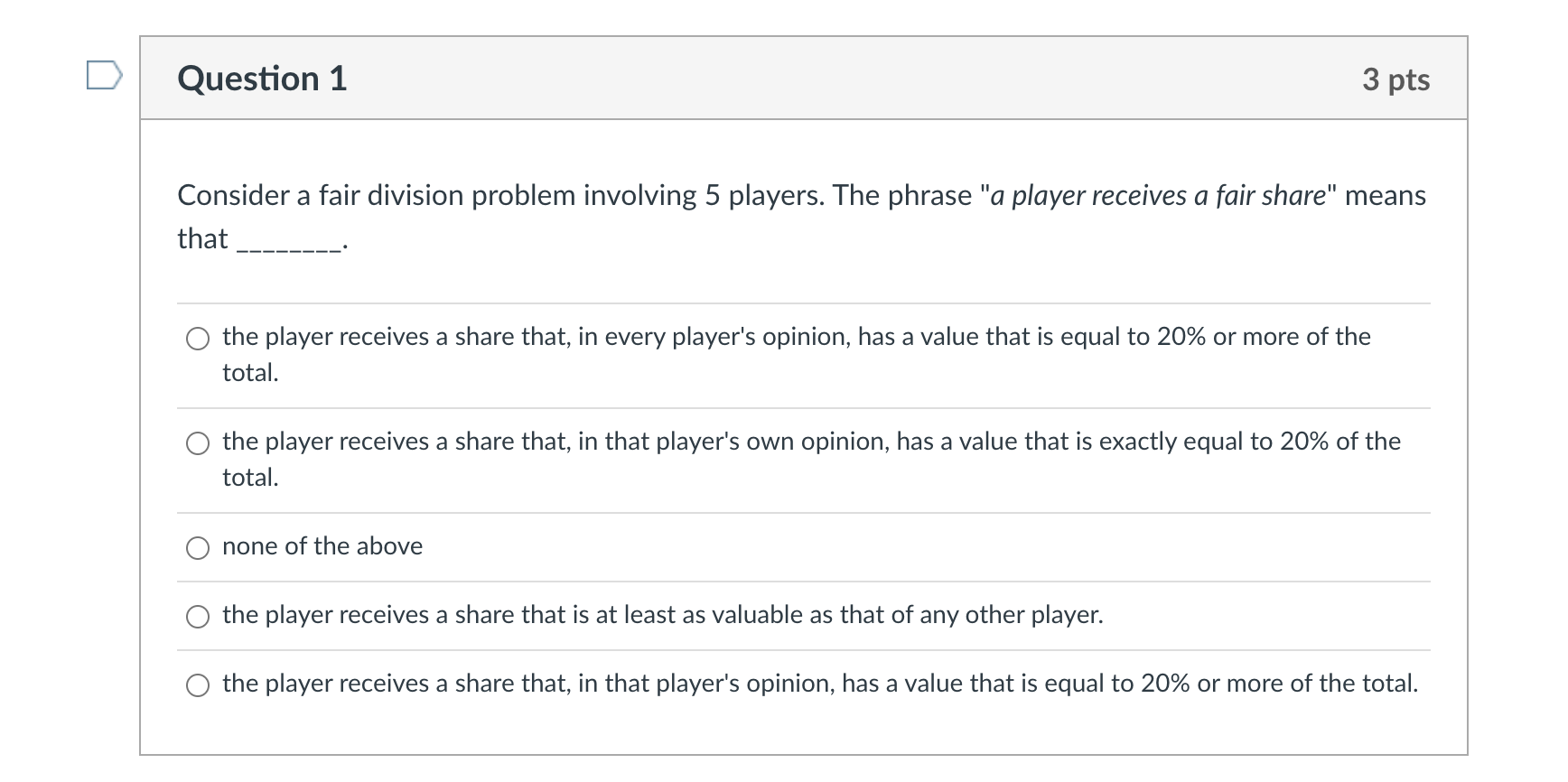Viewport: 1568px width, 782px height.
Task: Select the 'every player's opinion, 20% or more' option
Action: pyautogui.click(x=197, y=340)
